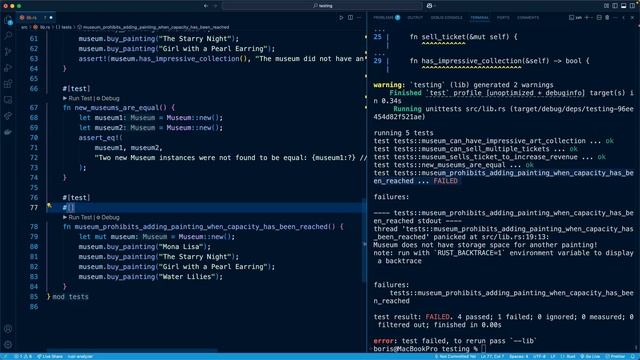Click the command center search box

click(x=322, y=6)
